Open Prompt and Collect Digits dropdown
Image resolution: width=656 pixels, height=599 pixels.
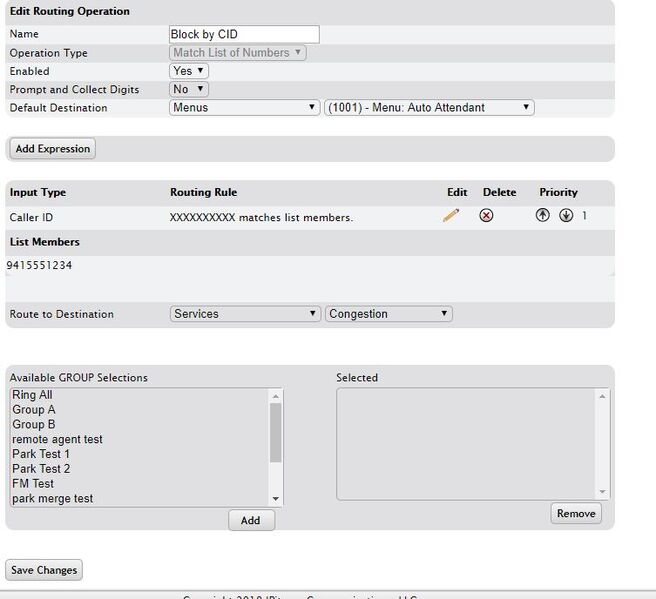(x=189, y=89)
